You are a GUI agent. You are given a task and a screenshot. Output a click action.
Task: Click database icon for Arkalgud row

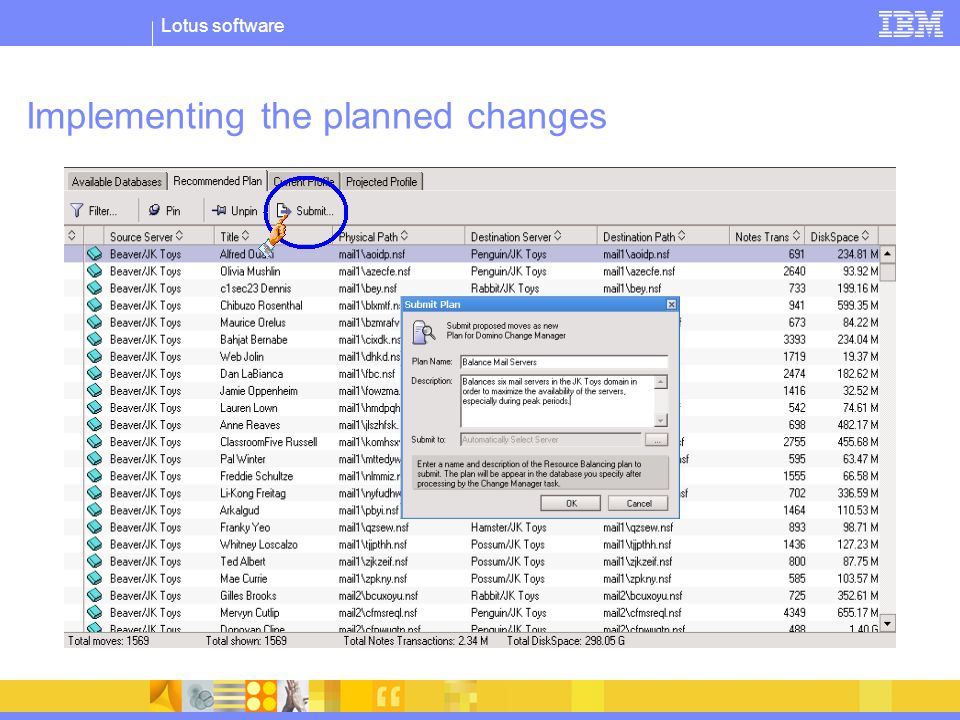(x=94, y=510)
